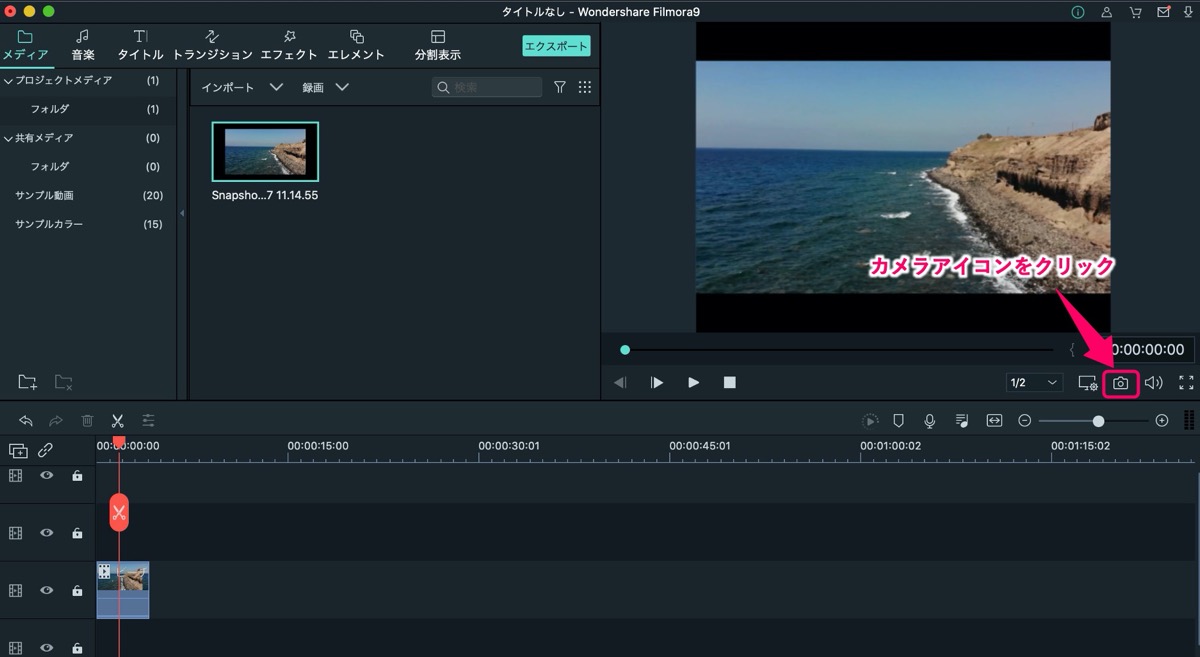Select the scissors split tool in toolbar
Image resolution: width=1200 pixels, height=657 pixels.
tap(117, 421)
